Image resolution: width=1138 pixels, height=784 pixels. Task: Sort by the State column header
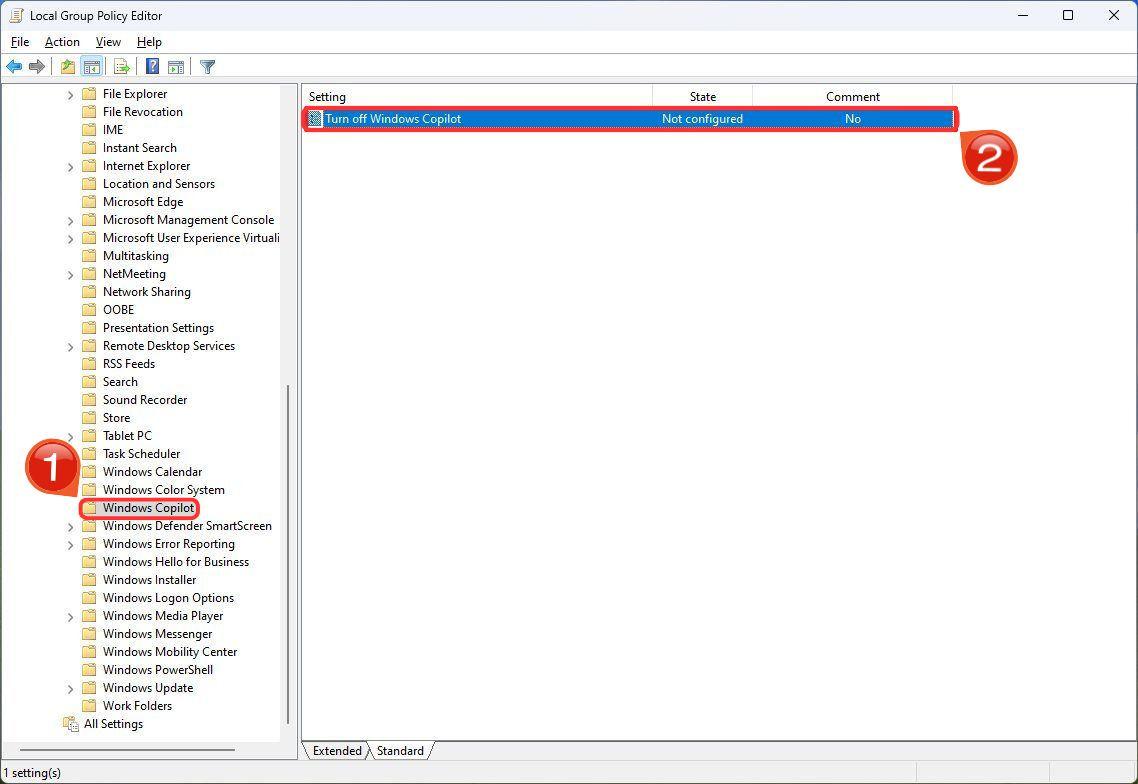[703, 97]
